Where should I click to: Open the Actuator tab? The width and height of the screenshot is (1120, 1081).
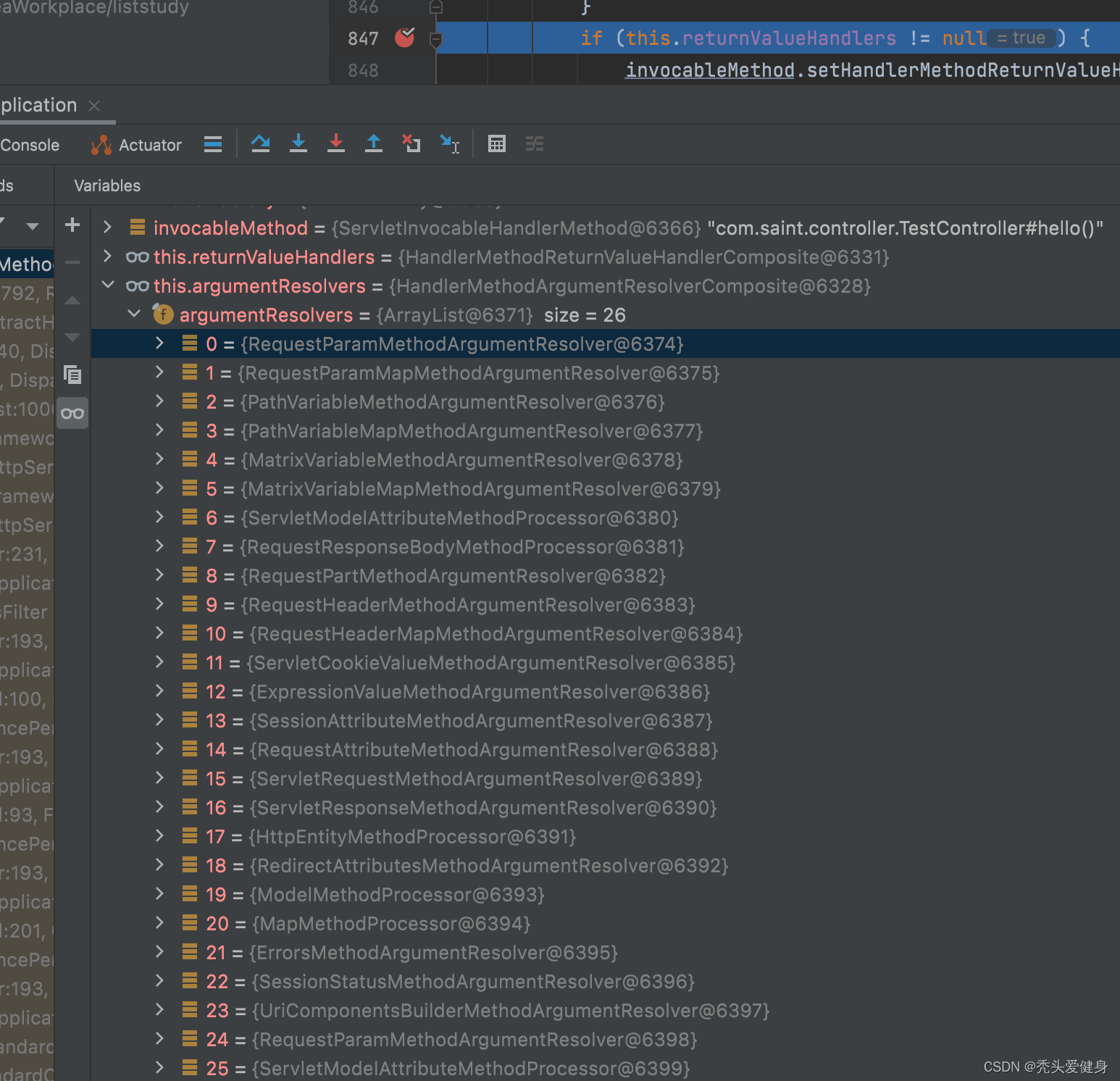[x=136, y=145]
